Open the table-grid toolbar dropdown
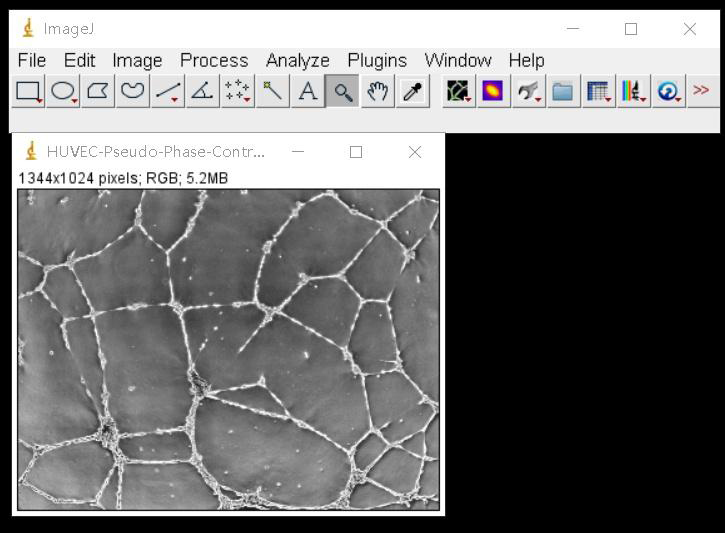 598,92
